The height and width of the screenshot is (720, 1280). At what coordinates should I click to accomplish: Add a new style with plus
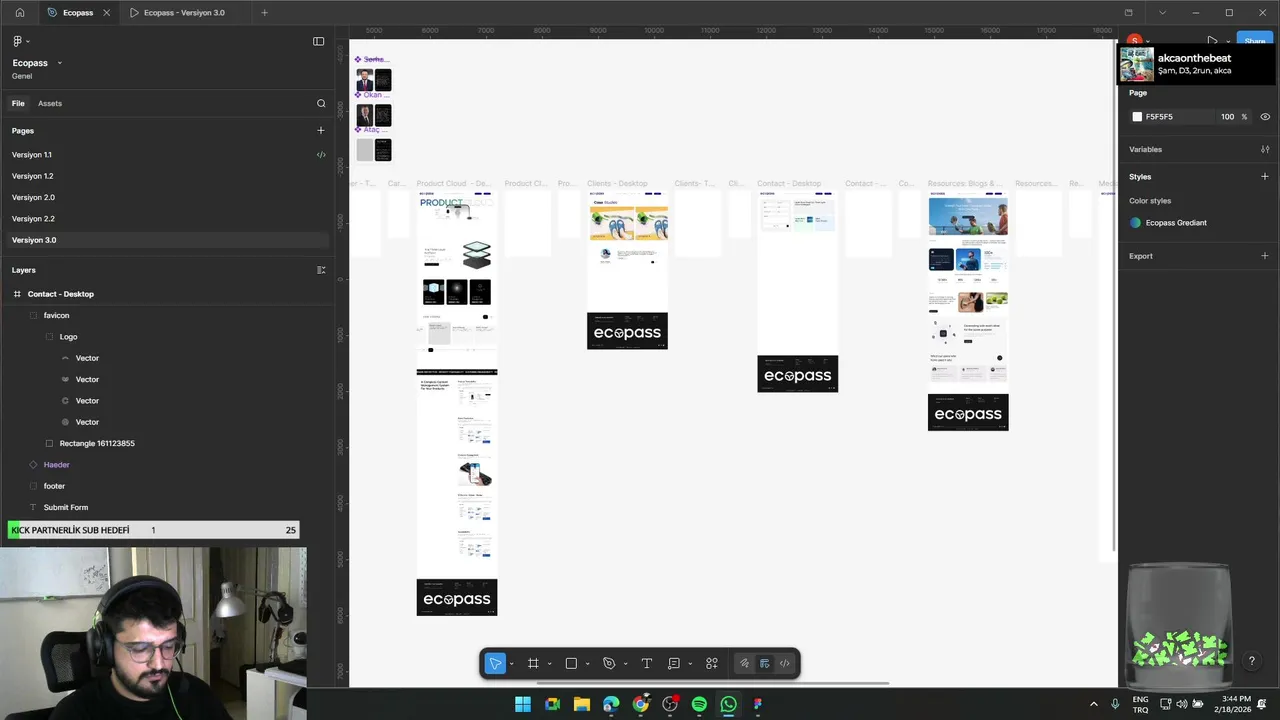1265,176
